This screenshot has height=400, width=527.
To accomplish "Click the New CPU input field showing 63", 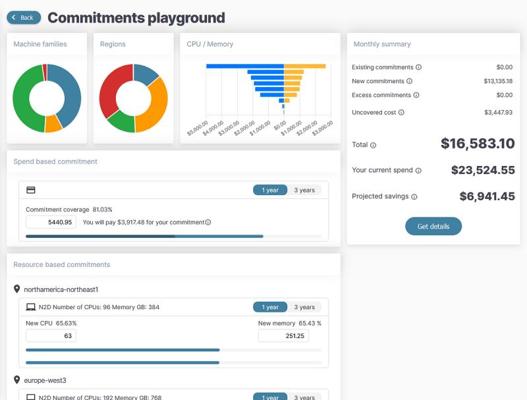I will click(51, 336).
